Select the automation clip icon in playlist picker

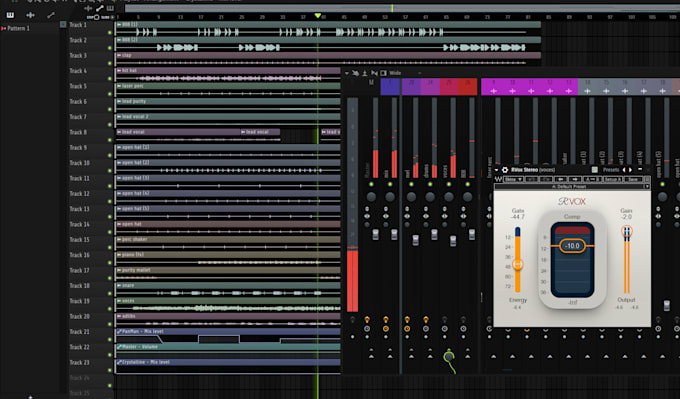coord(51,15)
